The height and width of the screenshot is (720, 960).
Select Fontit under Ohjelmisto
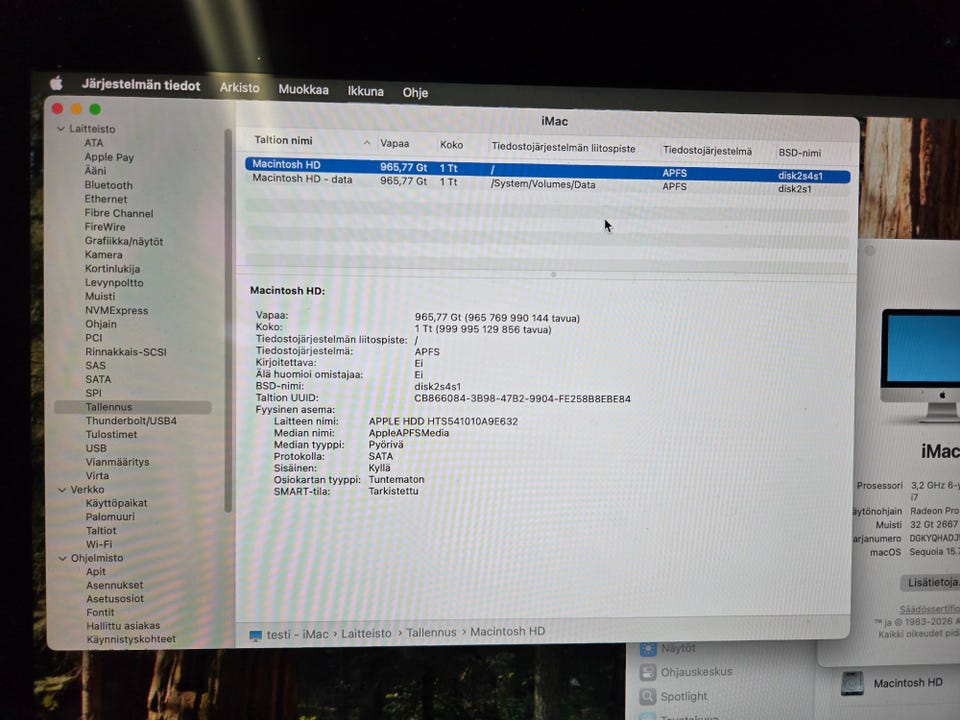coord(100,612)
